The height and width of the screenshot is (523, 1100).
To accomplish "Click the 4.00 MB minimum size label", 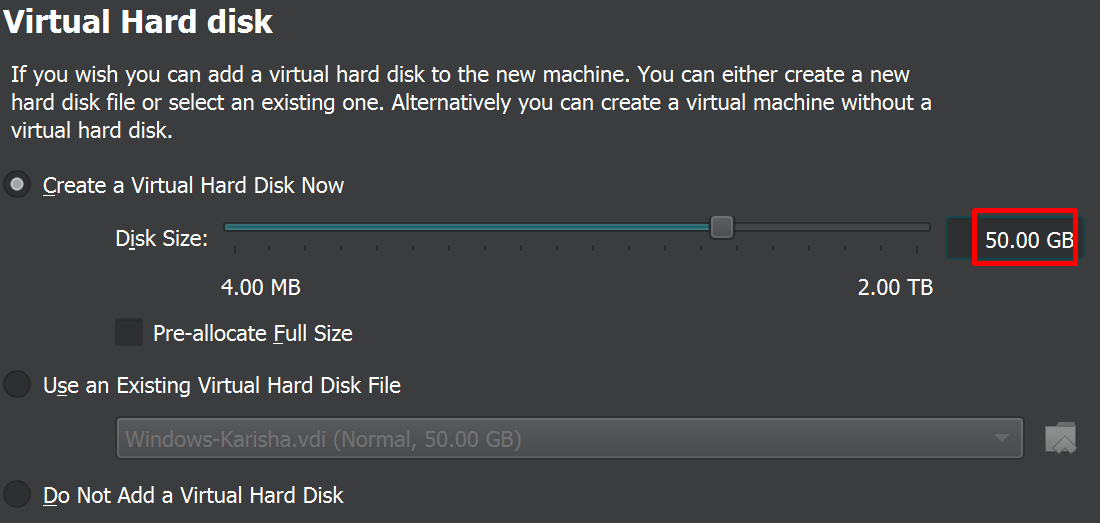I will tap(261, 287).
